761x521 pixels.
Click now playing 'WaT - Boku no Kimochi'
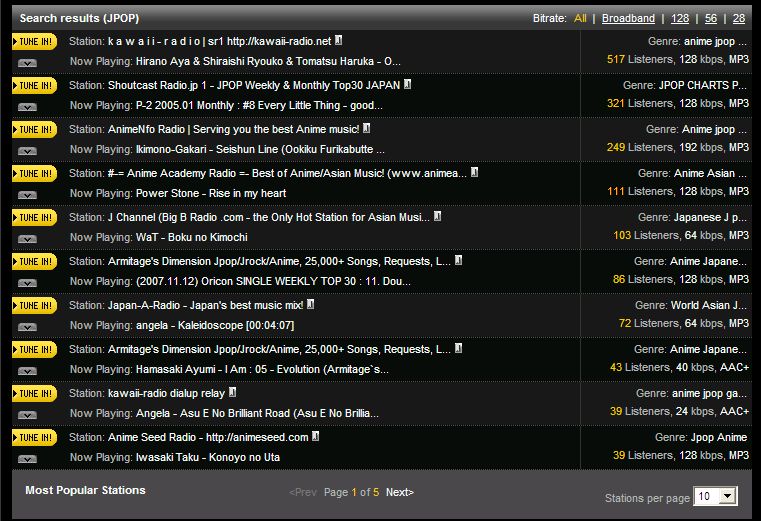(192, 237)
